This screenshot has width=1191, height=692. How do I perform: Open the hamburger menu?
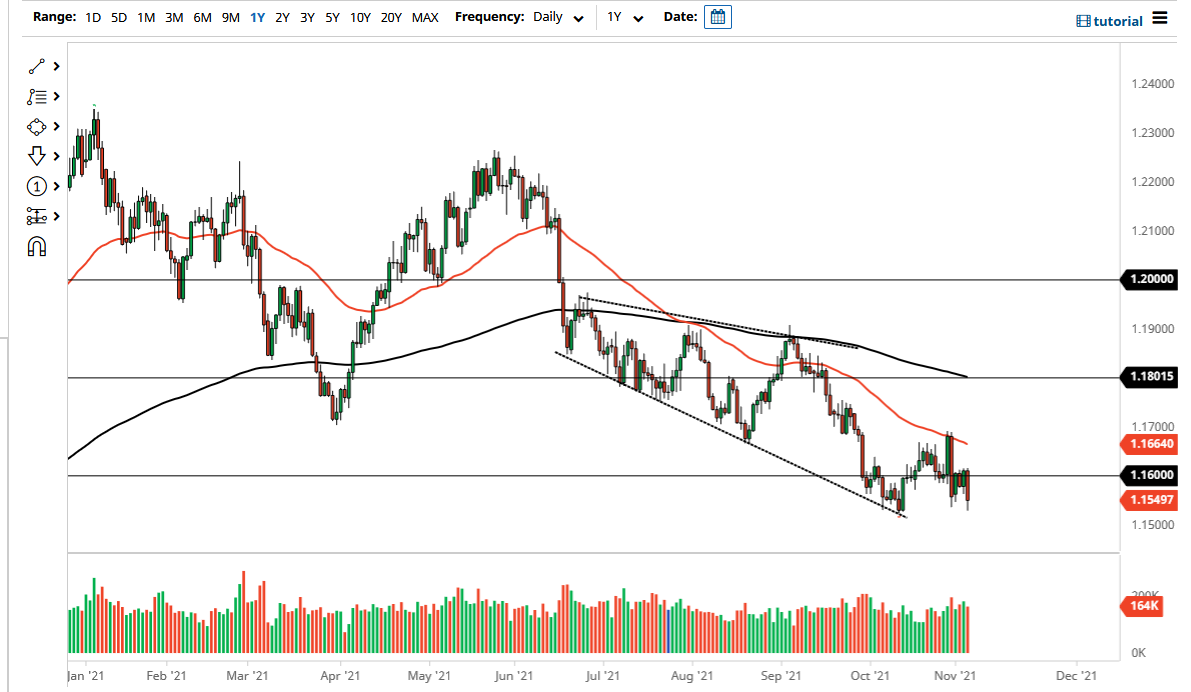point(1160,18)
